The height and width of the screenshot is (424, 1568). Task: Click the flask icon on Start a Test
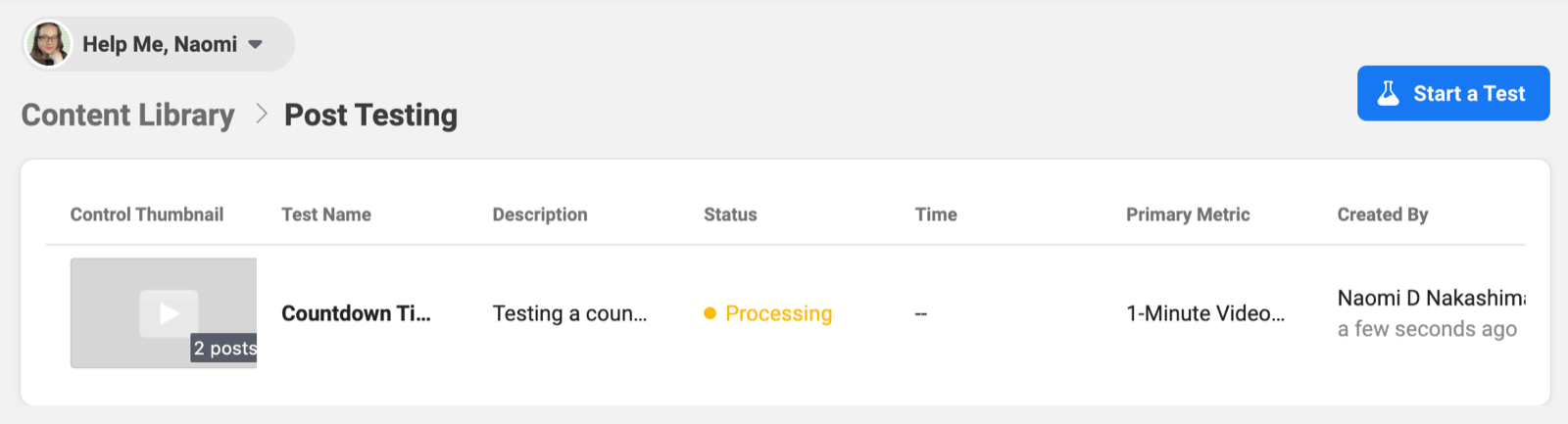1389,93
